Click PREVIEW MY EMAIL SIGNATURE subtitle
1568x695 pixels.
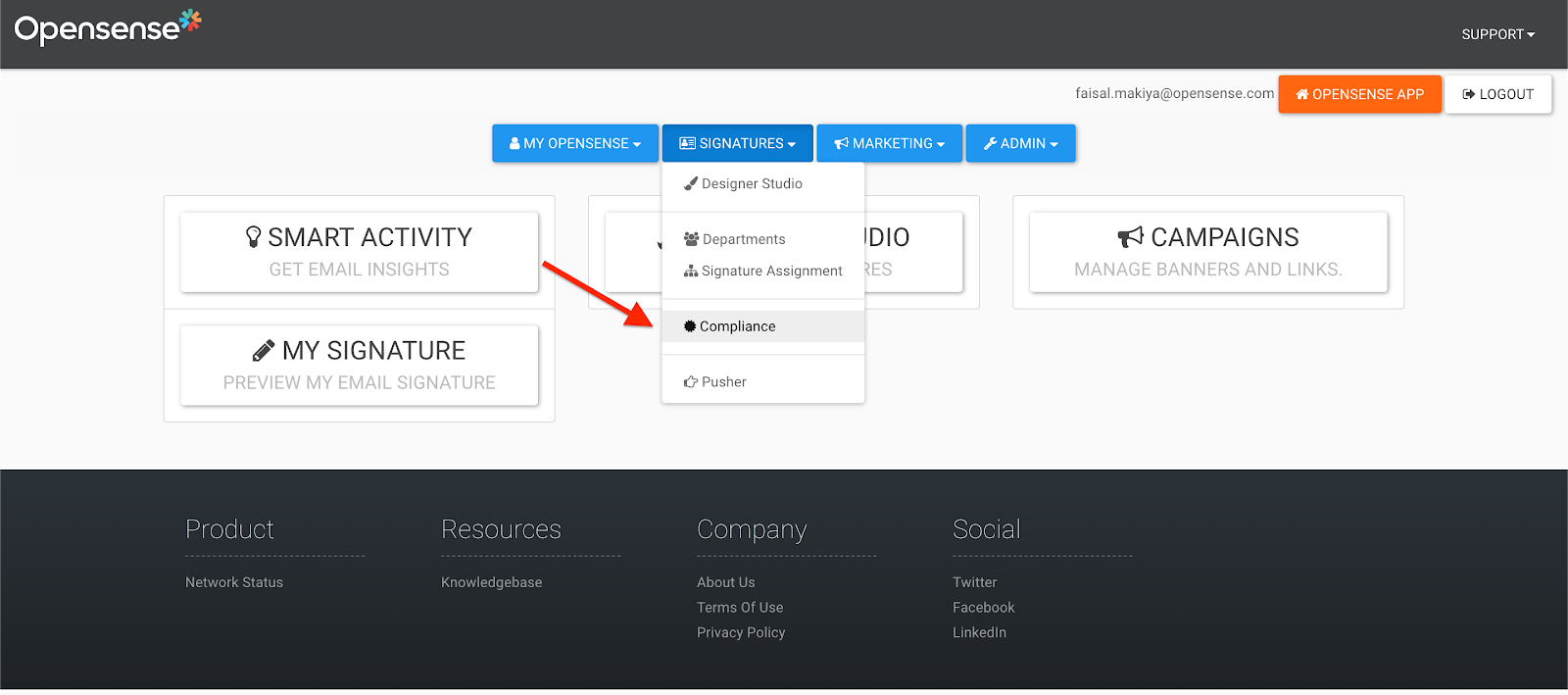(359, 383)
